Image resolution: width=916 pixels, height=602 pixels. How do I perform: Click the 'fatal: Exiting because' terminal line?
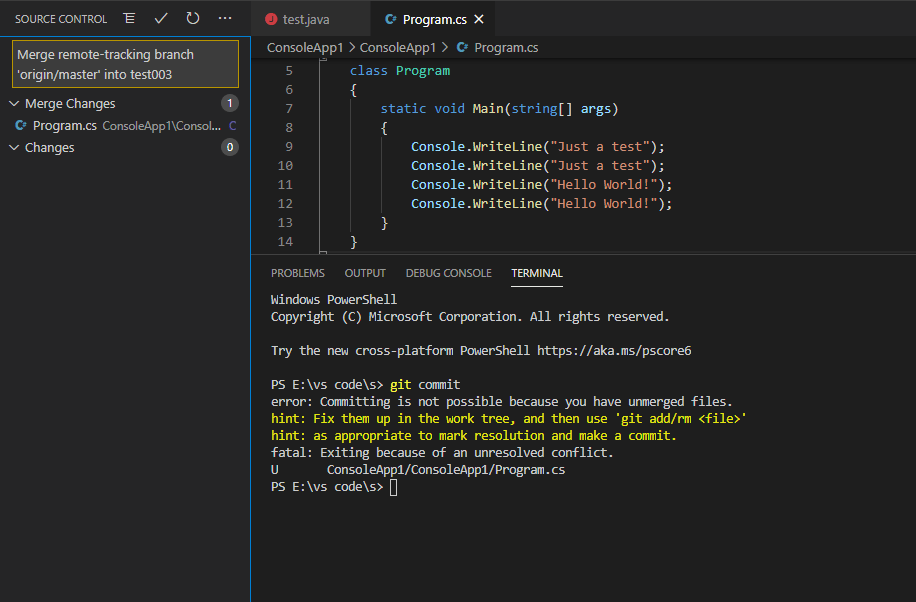[x=442, y=452]
